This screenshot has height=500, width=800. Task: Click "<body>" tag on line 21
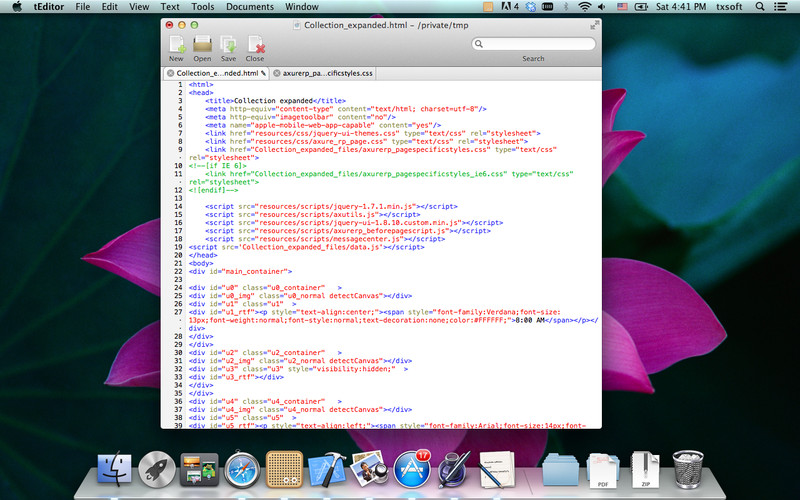(x=201, y=263)
